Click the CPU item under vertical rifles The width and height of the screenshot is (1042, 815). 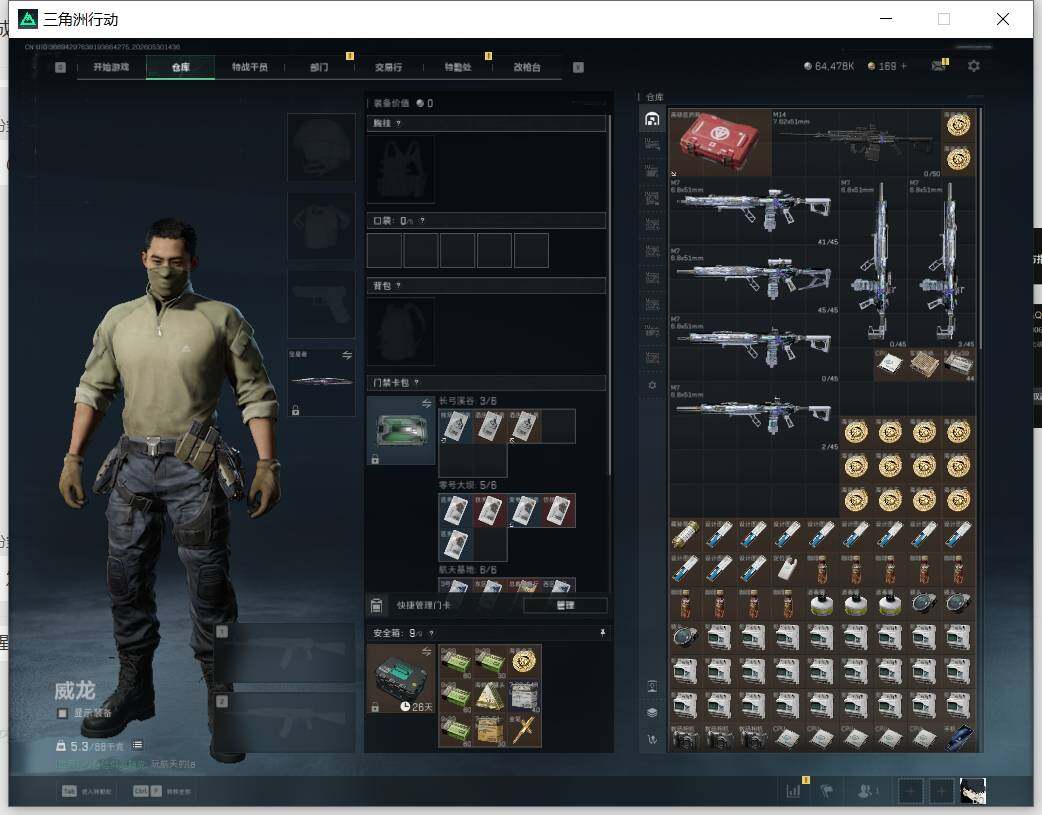click(890, 365)
